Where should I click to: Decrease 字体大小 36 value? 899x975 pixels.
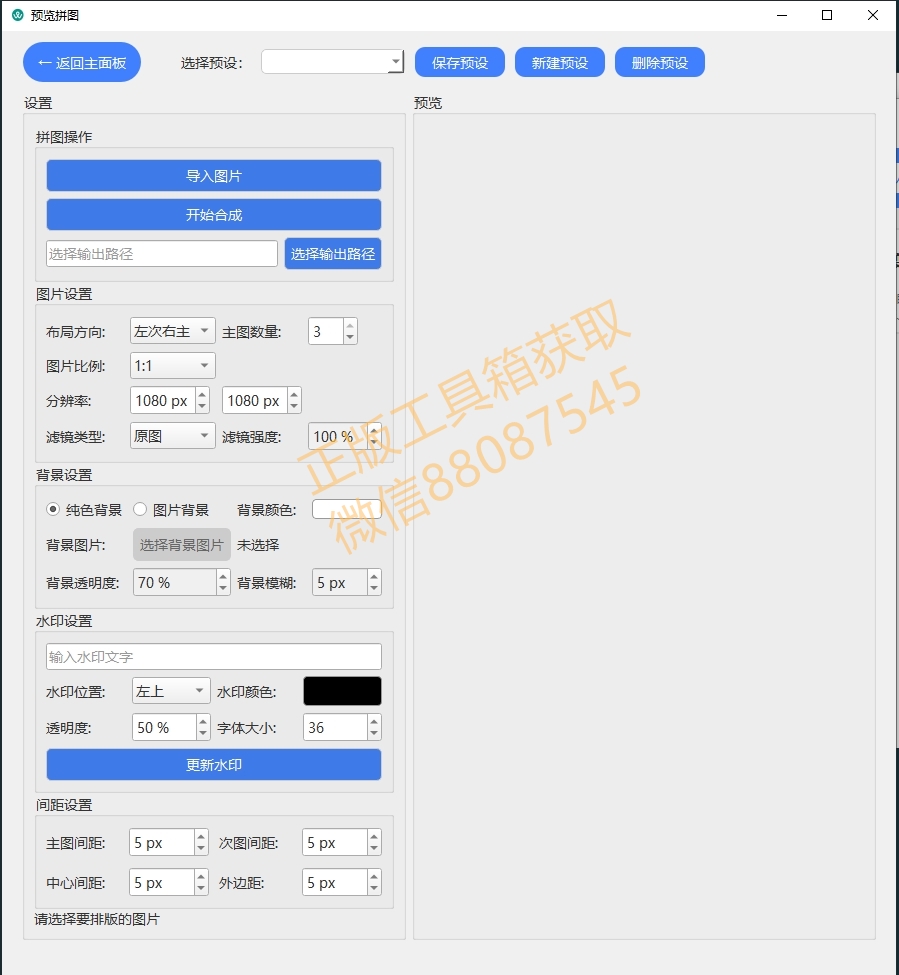(x=374, y=734)
